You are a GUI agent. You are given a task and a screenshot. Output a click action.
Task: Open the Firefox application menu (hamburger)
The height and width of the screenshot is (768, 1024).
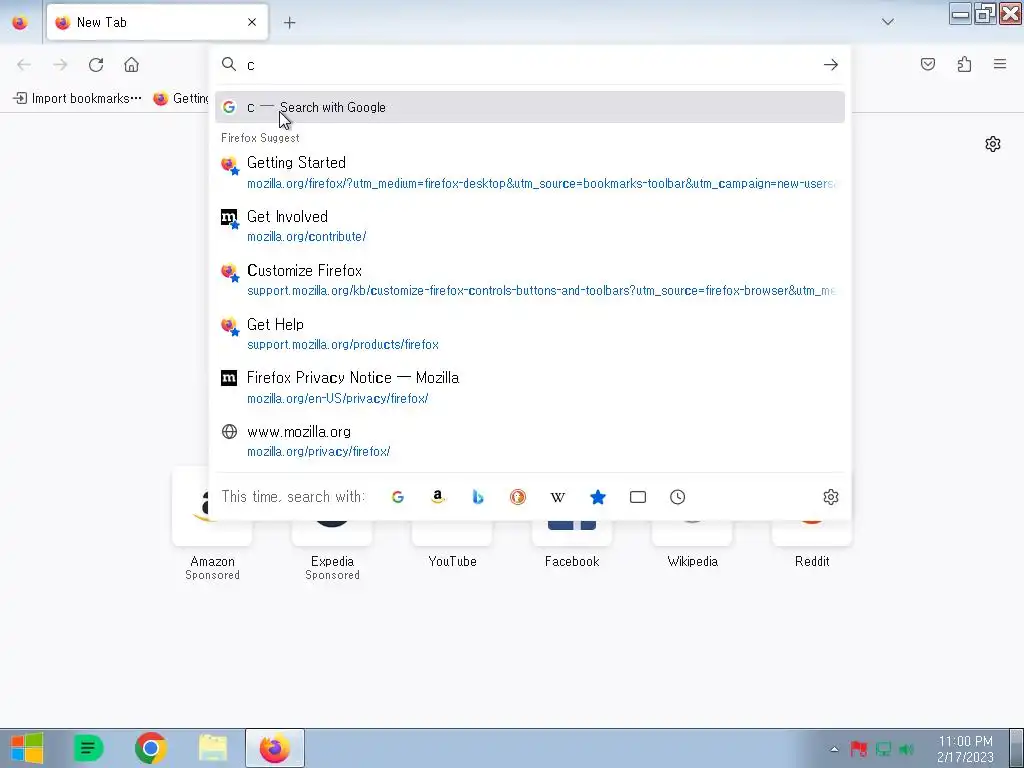(x=1000, y=64)
